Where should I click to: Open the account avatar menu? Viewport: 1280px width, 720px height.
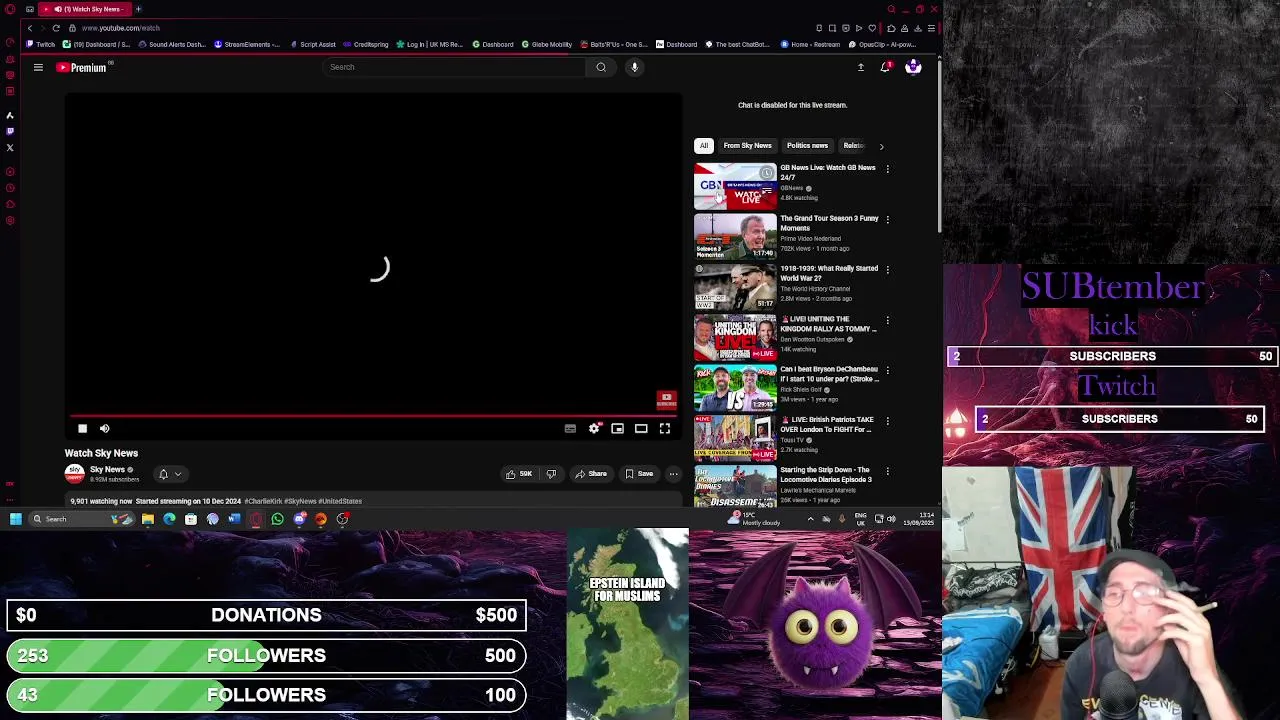[x=913, y=67]
